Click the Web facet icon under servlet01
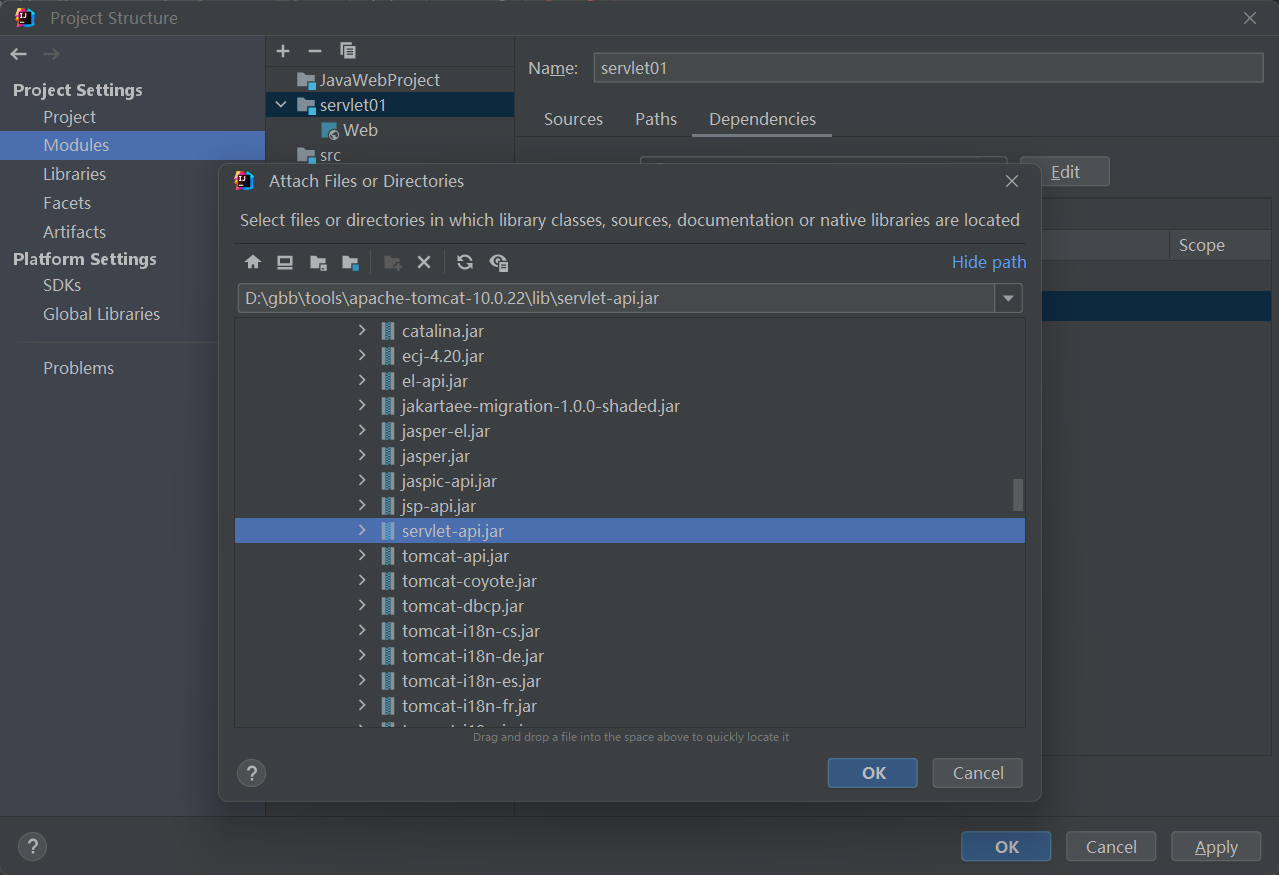 coord(329,130)
